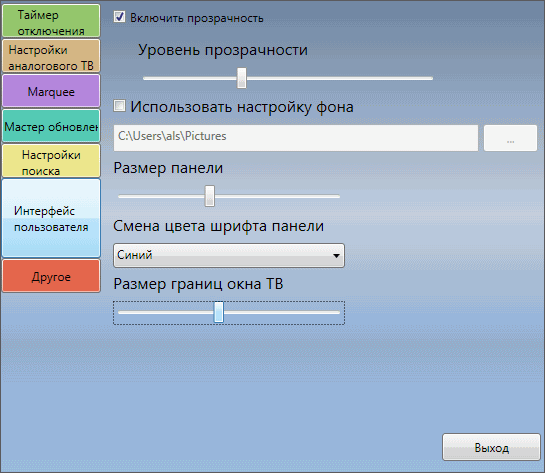The height and width of the screenshot is (473, 545).
Task: Click the Смена цвета шрифта панели label
Action: click(x=218, y=226)
